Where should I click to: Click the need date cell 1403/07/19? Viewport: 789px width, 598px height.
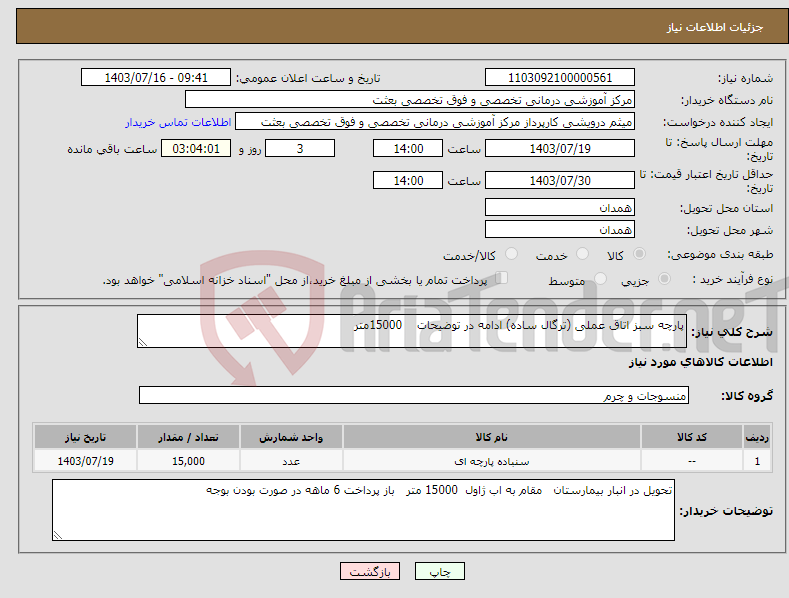86,461
